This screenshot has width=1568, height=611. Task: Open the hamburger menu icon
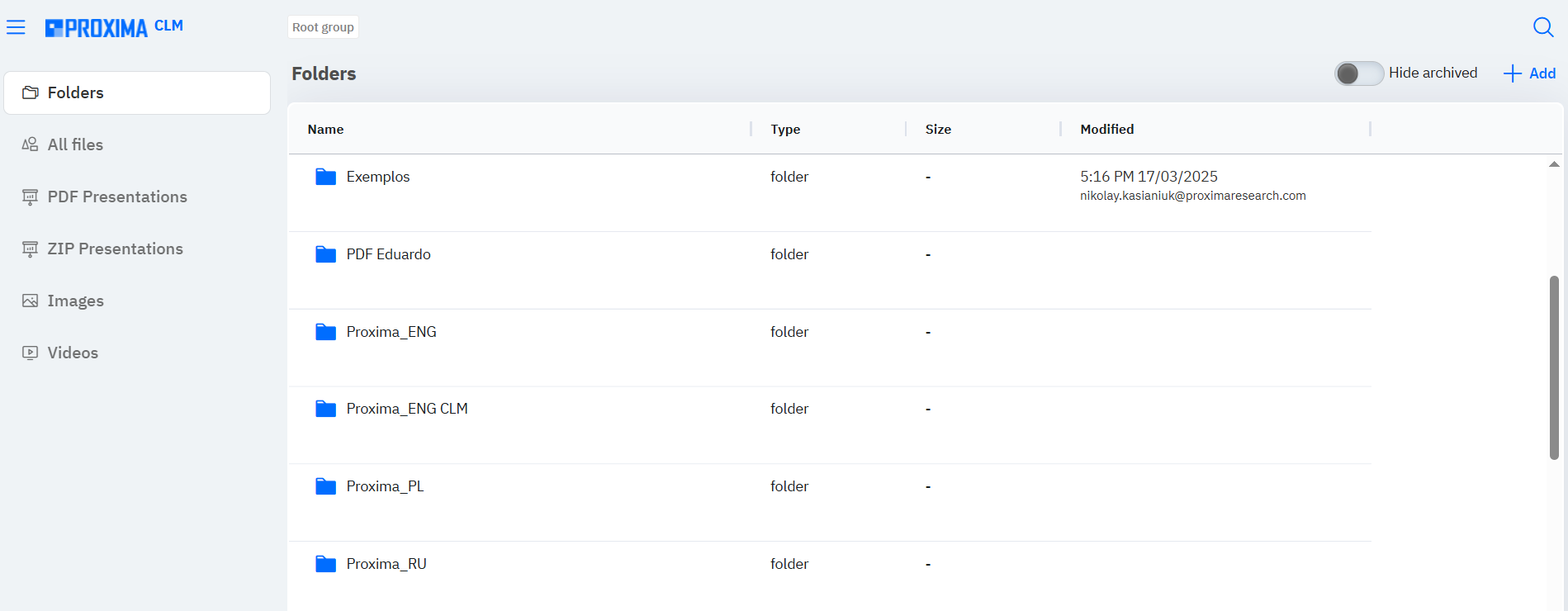tap(16, 28)
